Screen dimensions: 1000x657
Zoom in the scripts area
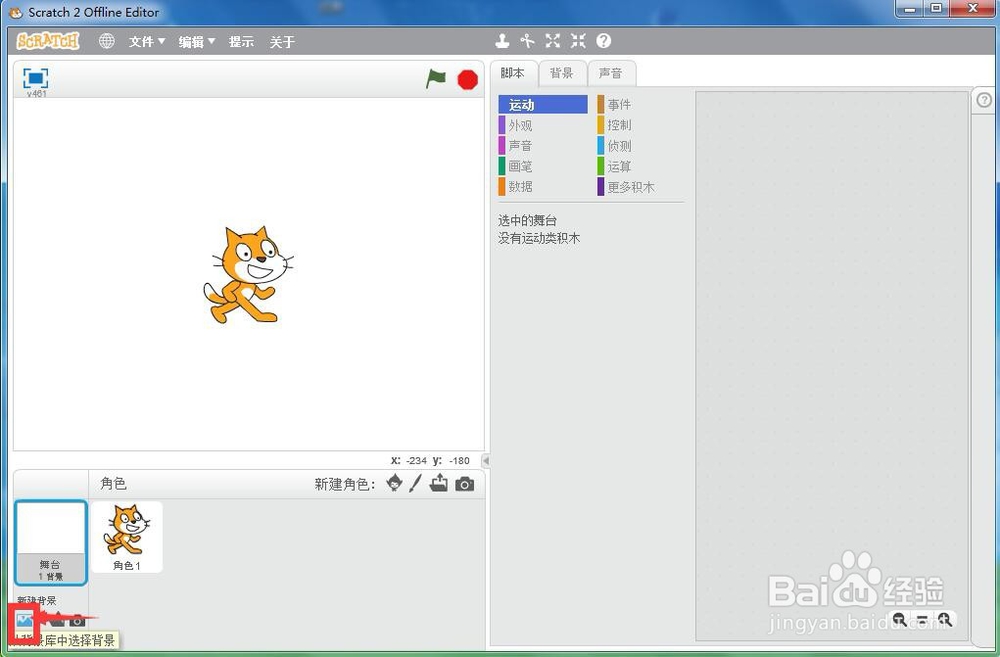tap(945, 619)
